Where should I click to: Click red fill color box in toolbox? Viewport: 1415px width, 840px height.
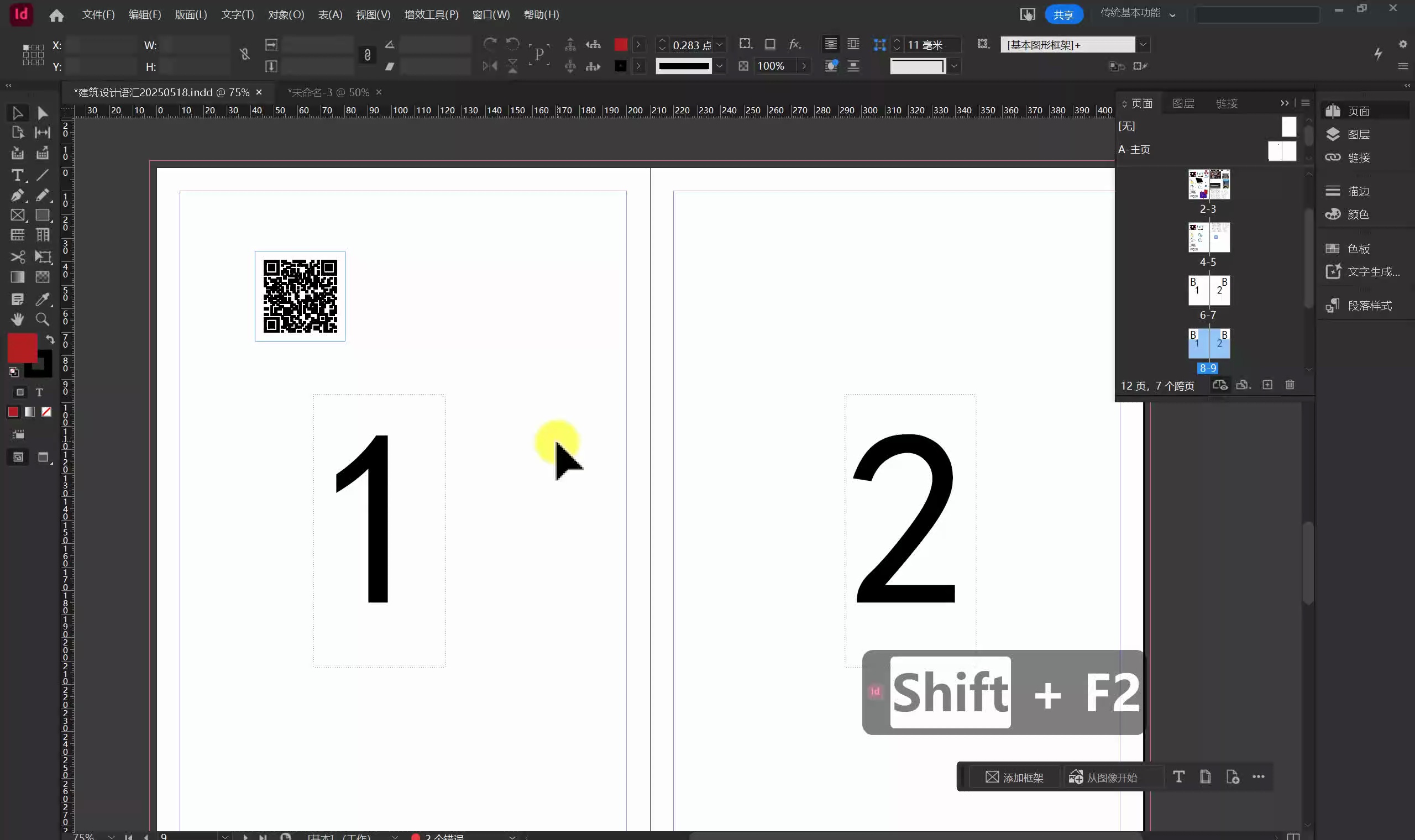[22, 348]
